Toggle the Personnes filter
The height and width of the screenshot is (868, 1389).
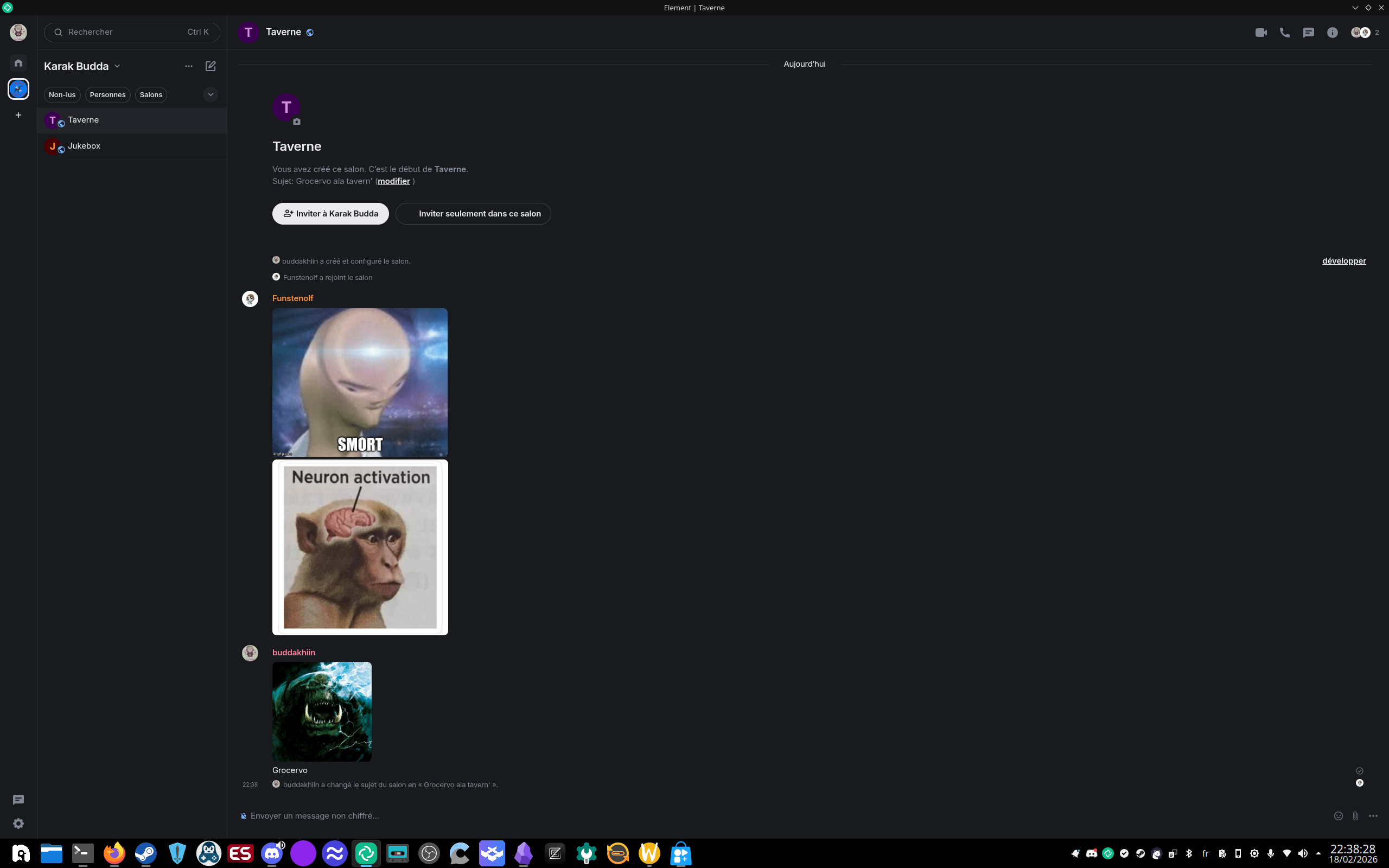pos(107,95)
